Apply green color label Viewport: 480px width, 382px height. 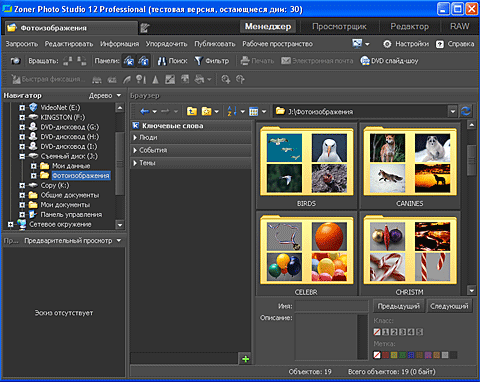[403, 355]
